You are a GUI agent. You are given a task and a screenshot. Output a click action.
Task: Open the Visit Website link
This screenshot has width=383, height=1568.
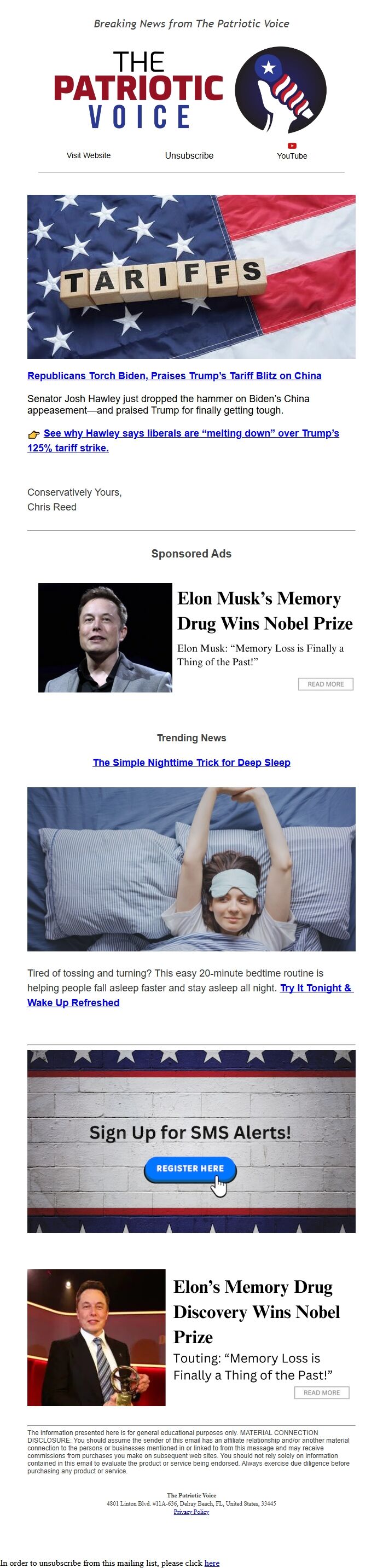click(89, 155)
